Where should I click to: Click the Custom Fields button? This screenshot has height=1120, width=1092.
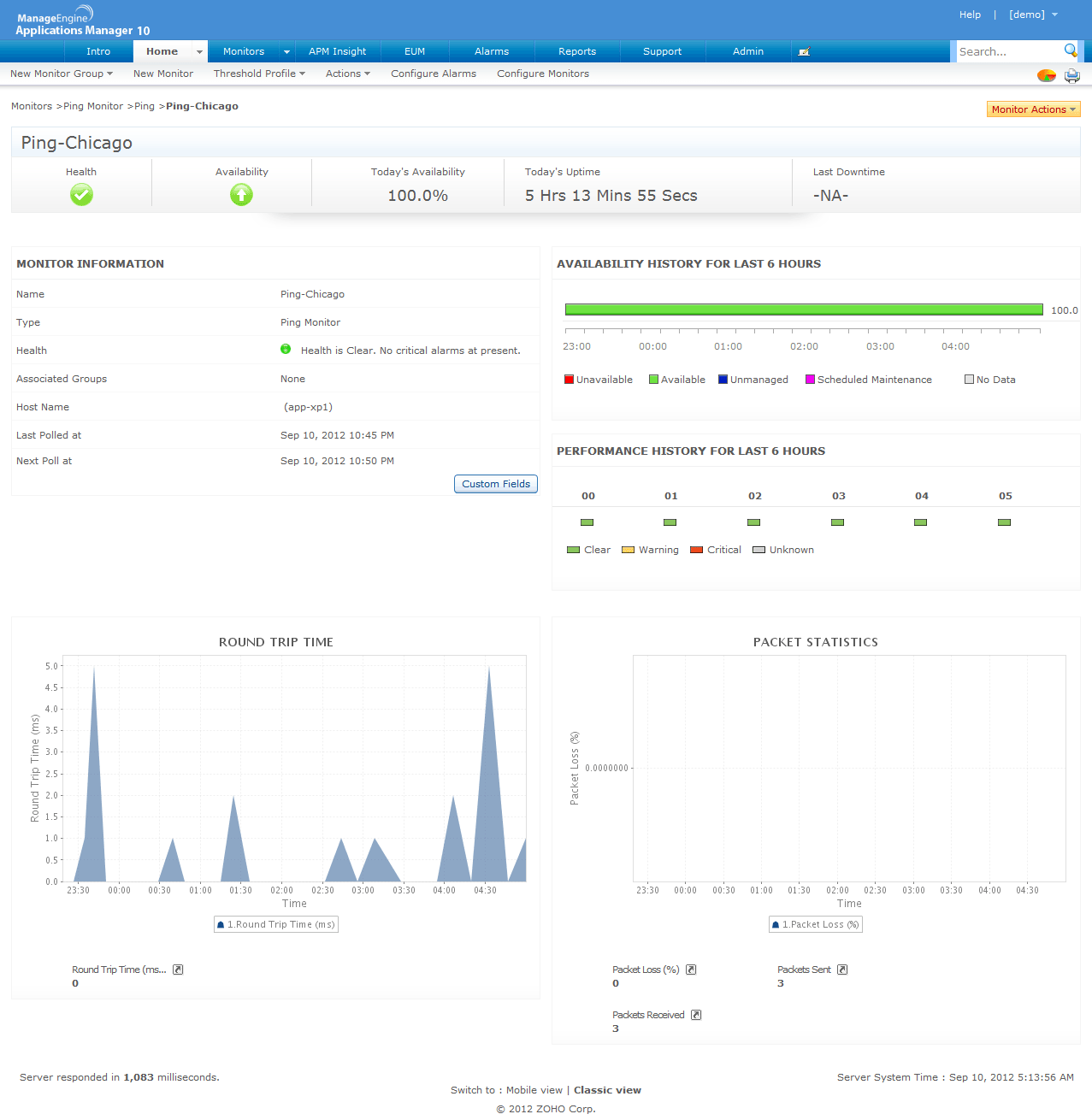495,484
